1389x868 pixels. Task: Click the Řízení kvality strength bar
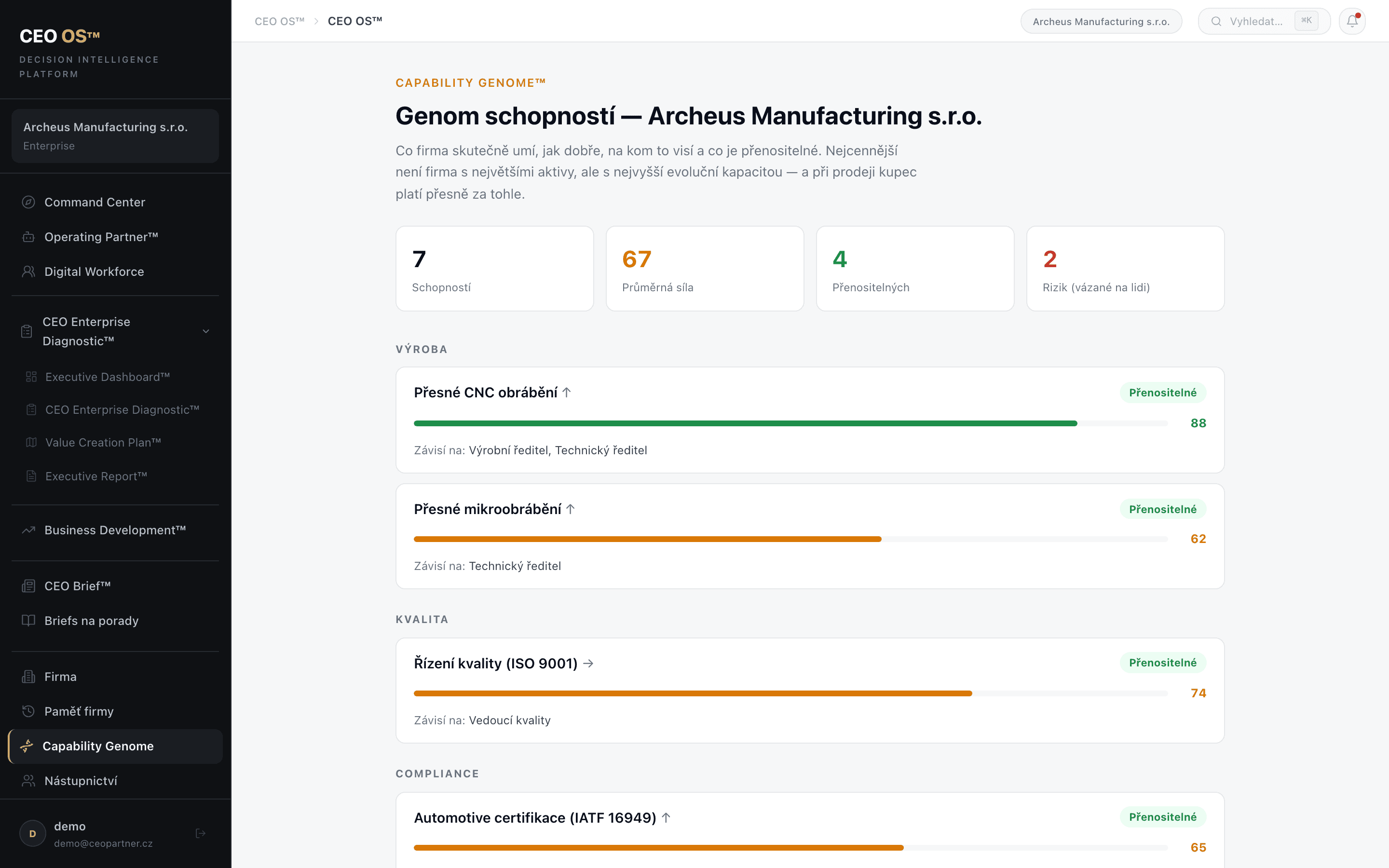tap(791, 693)
